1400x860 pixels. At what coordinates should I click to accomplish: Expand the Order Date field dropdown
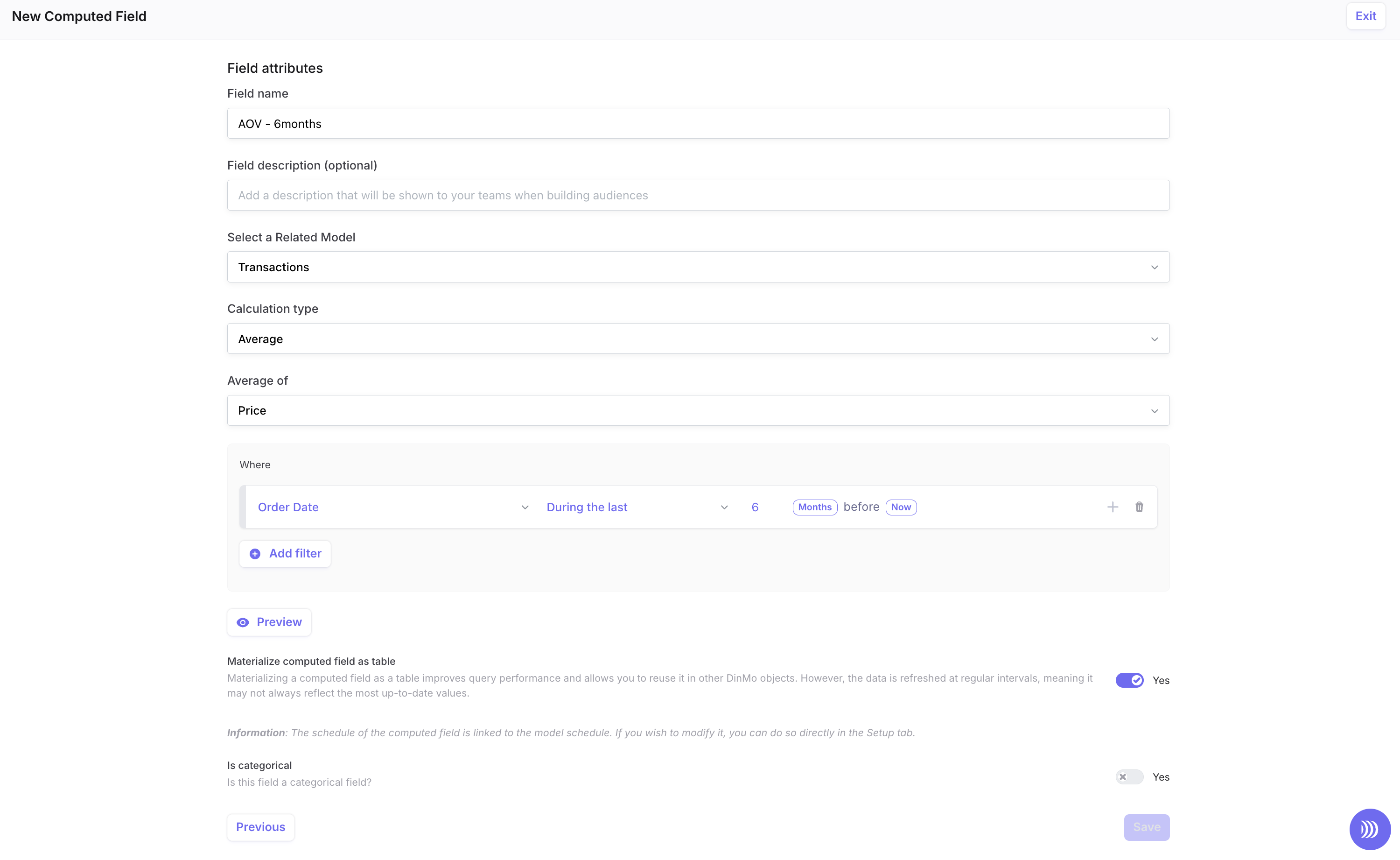coord(393,507)
